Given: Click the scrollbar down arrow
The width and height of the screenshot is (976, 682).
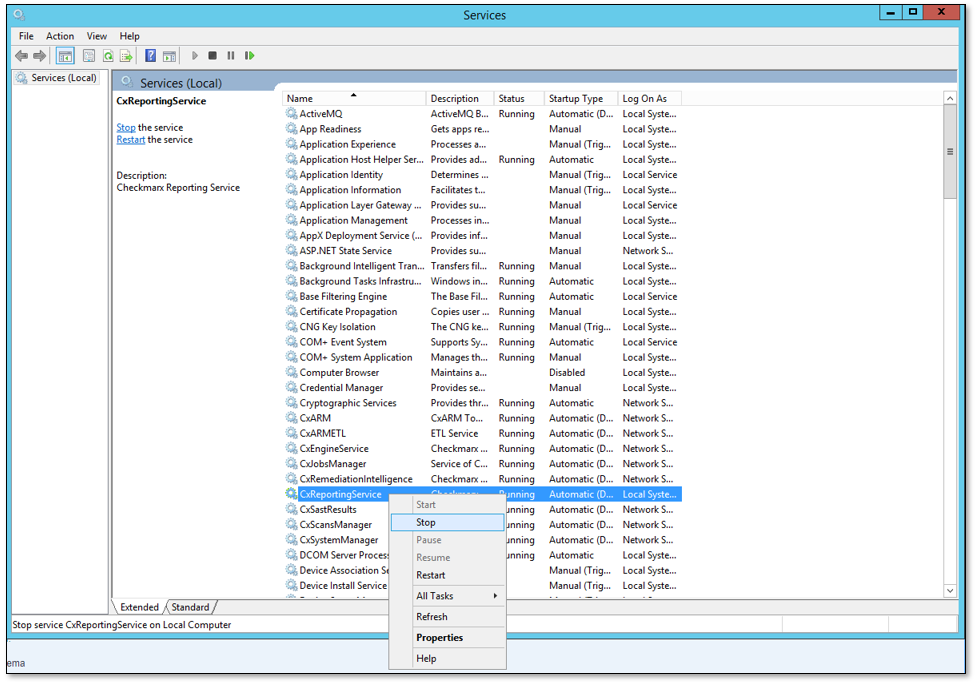Looking at the screenshot, I should 950,591.
